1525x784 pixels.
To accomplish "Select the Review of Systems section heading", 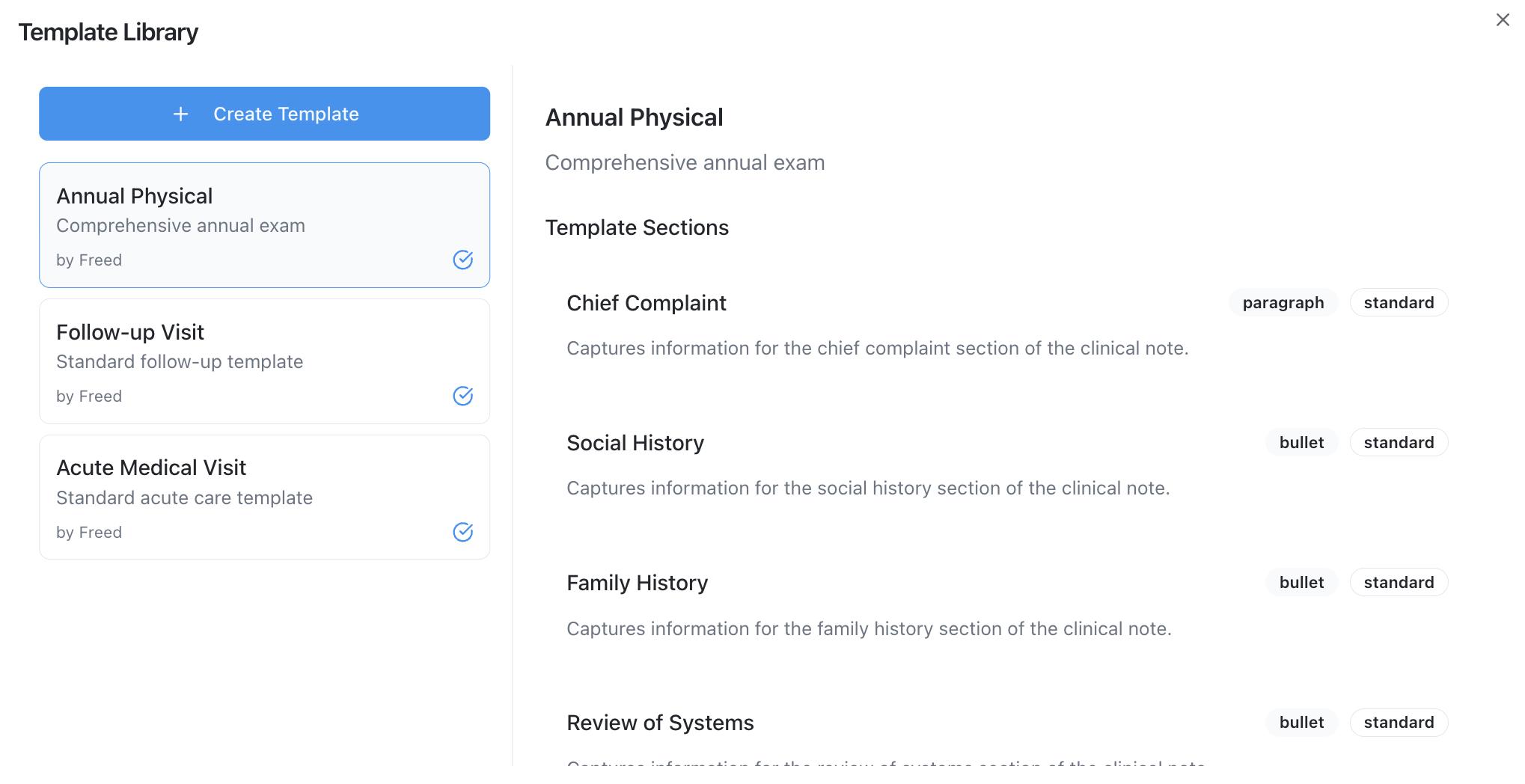I will (x=660, y=723).
